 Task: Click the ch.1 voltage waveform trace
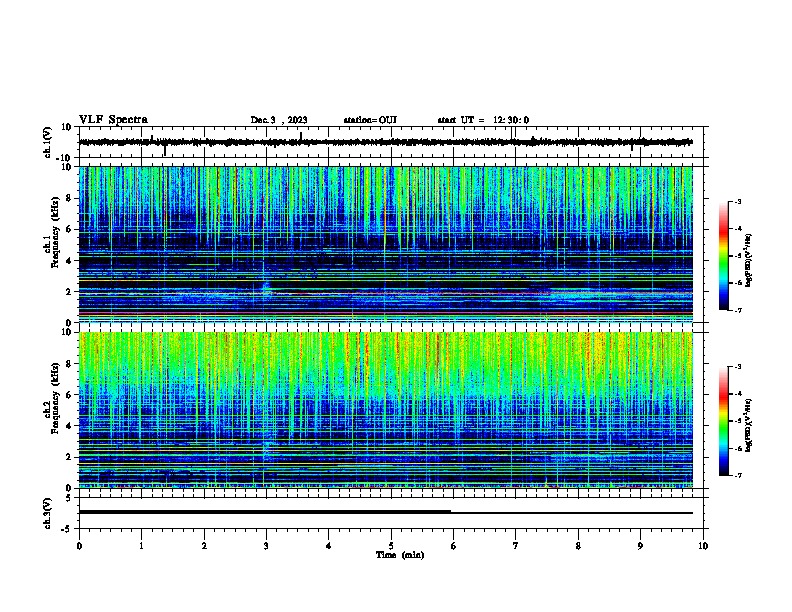[x=385, y=142]
